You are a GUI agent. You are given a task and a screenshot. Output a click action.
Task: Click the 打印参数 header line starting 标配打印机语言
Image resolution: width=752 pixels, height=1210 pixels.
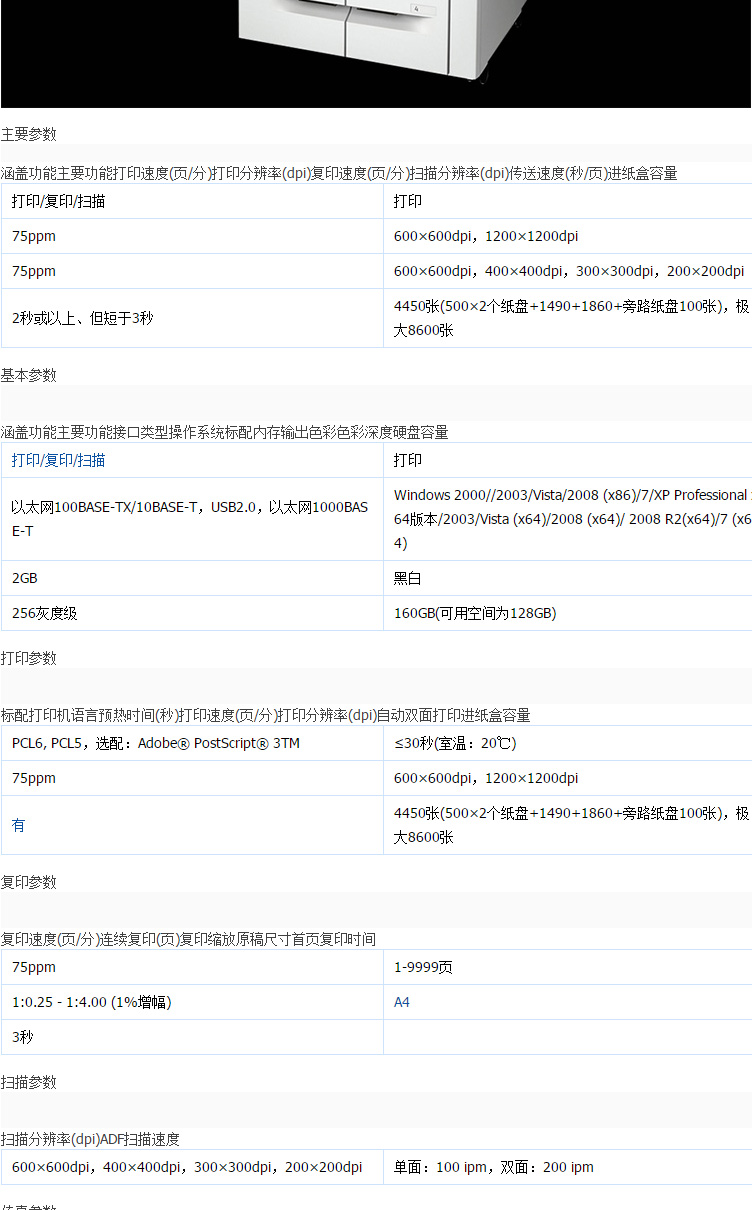pos(265,715)
